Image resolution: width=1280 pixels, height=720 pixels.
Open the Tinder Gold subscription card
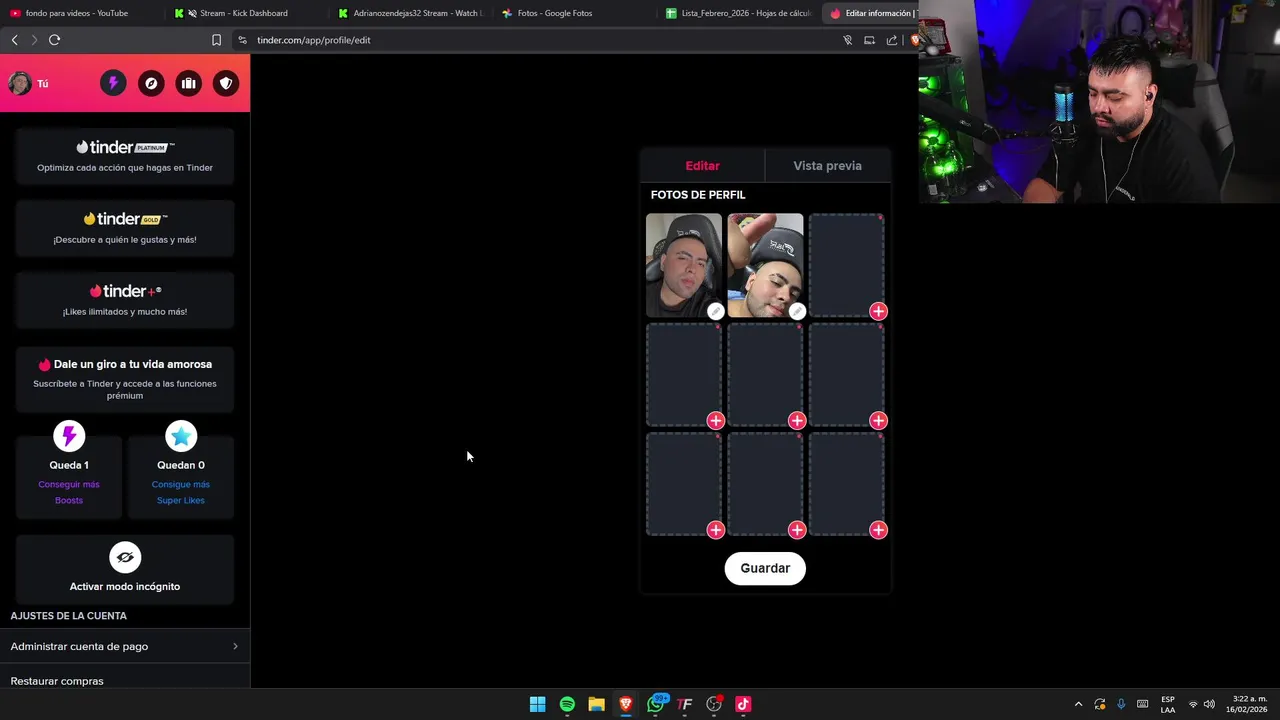point(125,228)
